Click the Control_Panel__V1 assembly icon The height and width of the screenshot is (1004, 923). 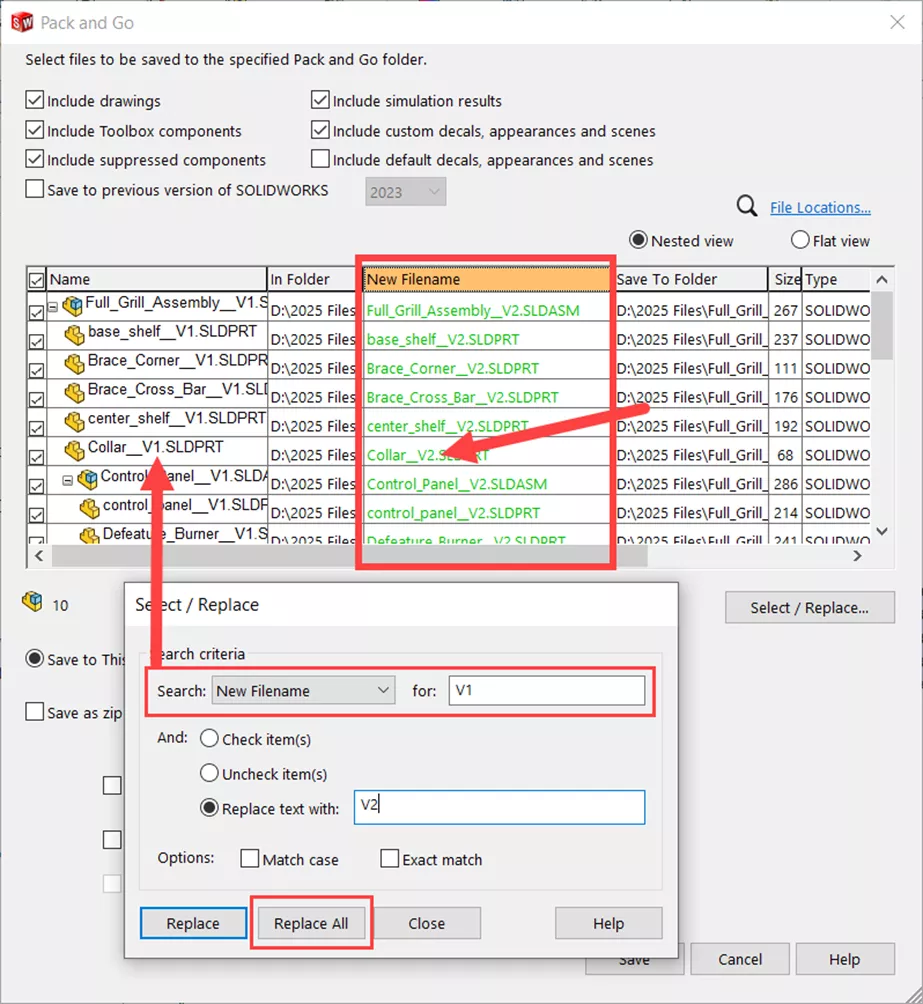click(x=89, y=478)
